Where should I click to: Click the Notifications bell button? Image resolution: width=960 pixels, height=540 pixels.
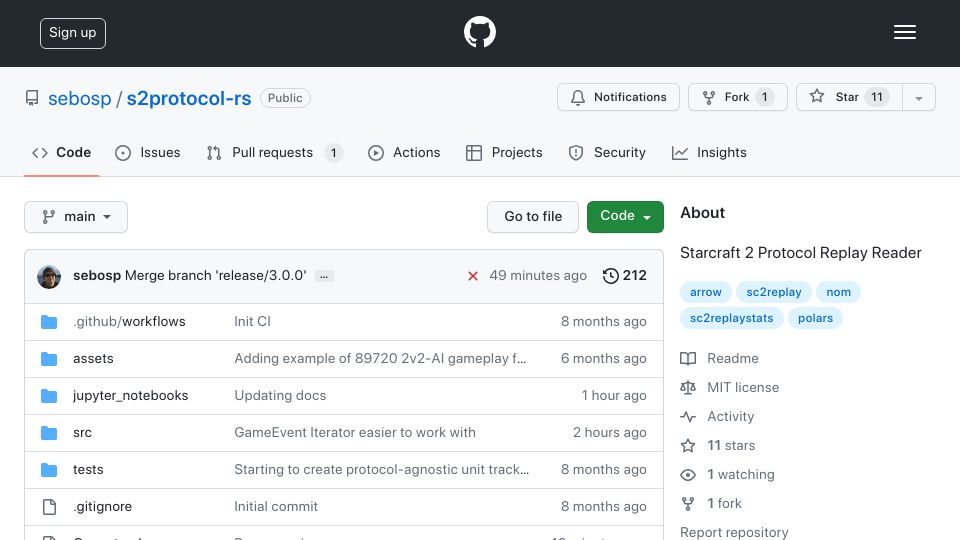(618, 97)
